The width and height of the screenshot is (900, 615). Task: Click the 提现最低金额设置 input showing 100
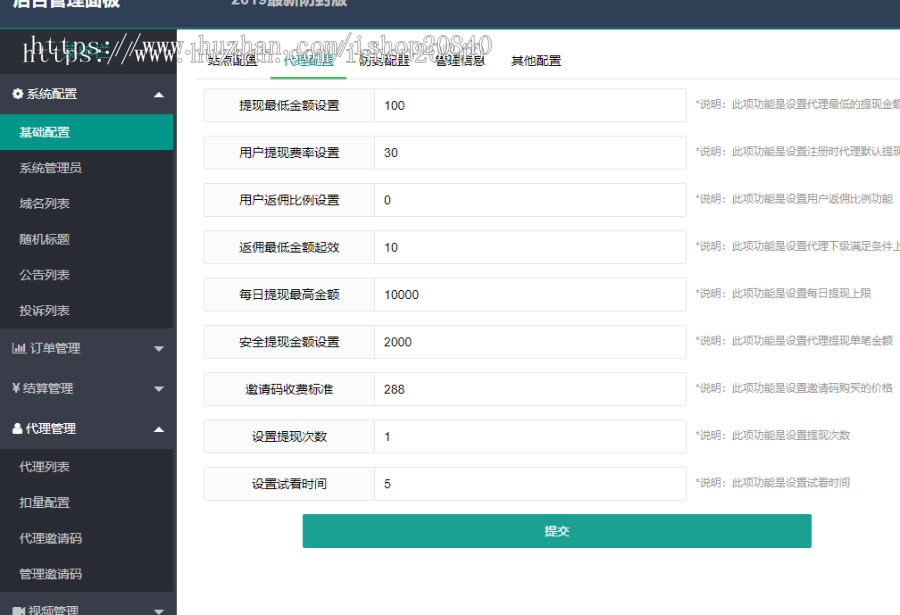pos(528,105)
